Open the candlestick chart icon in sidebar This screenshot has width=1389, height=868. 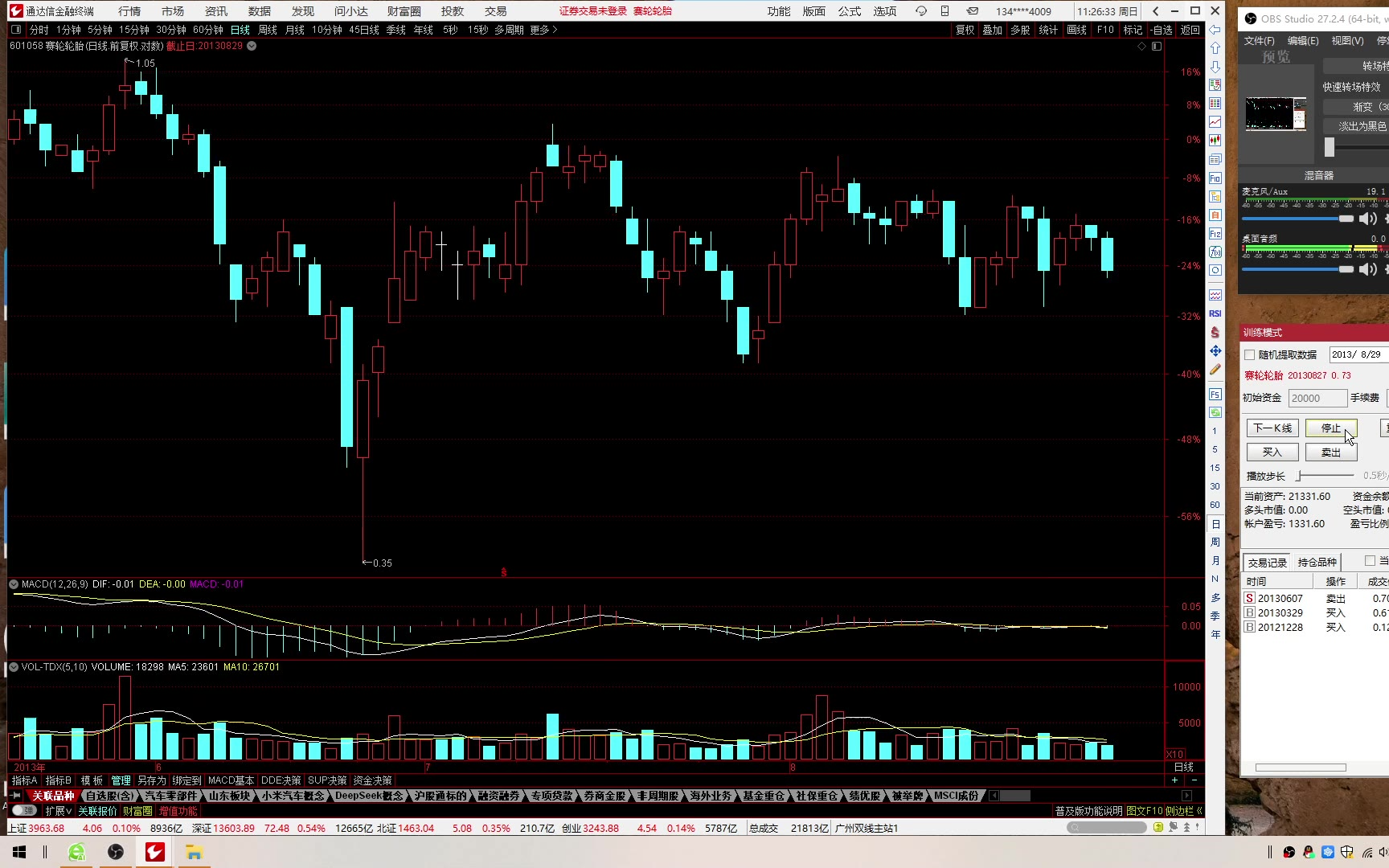[x=1215, y=141]
